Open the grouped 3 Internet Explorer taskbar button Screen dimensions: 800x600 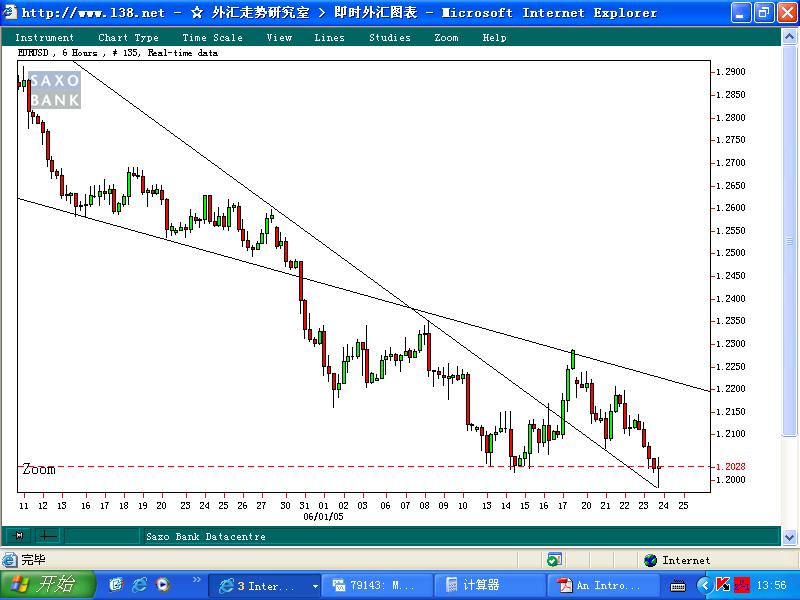tap(265, 586)
